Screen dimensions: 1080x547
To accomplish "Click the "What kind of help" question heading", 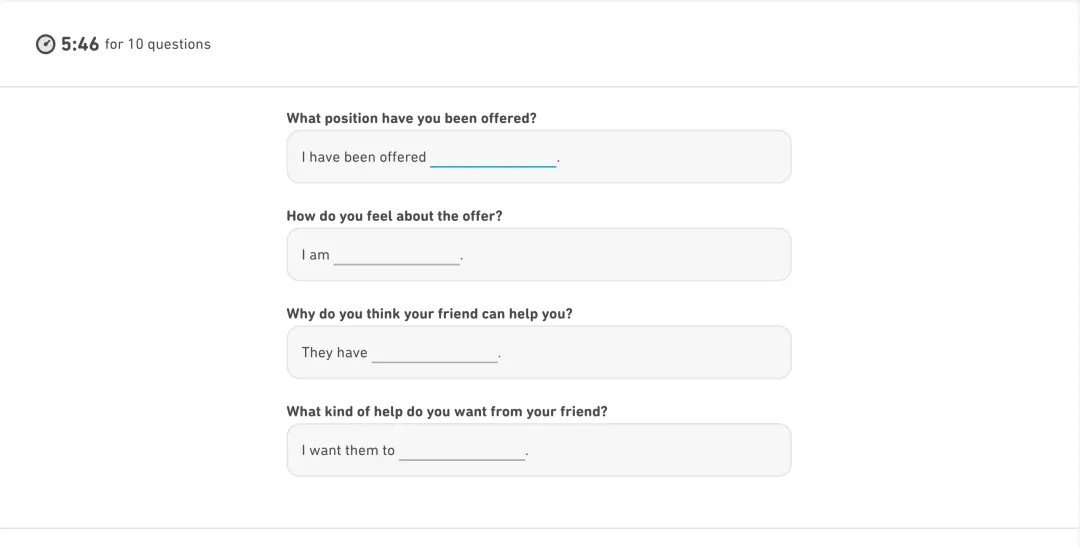I will (x=447, y=412).
